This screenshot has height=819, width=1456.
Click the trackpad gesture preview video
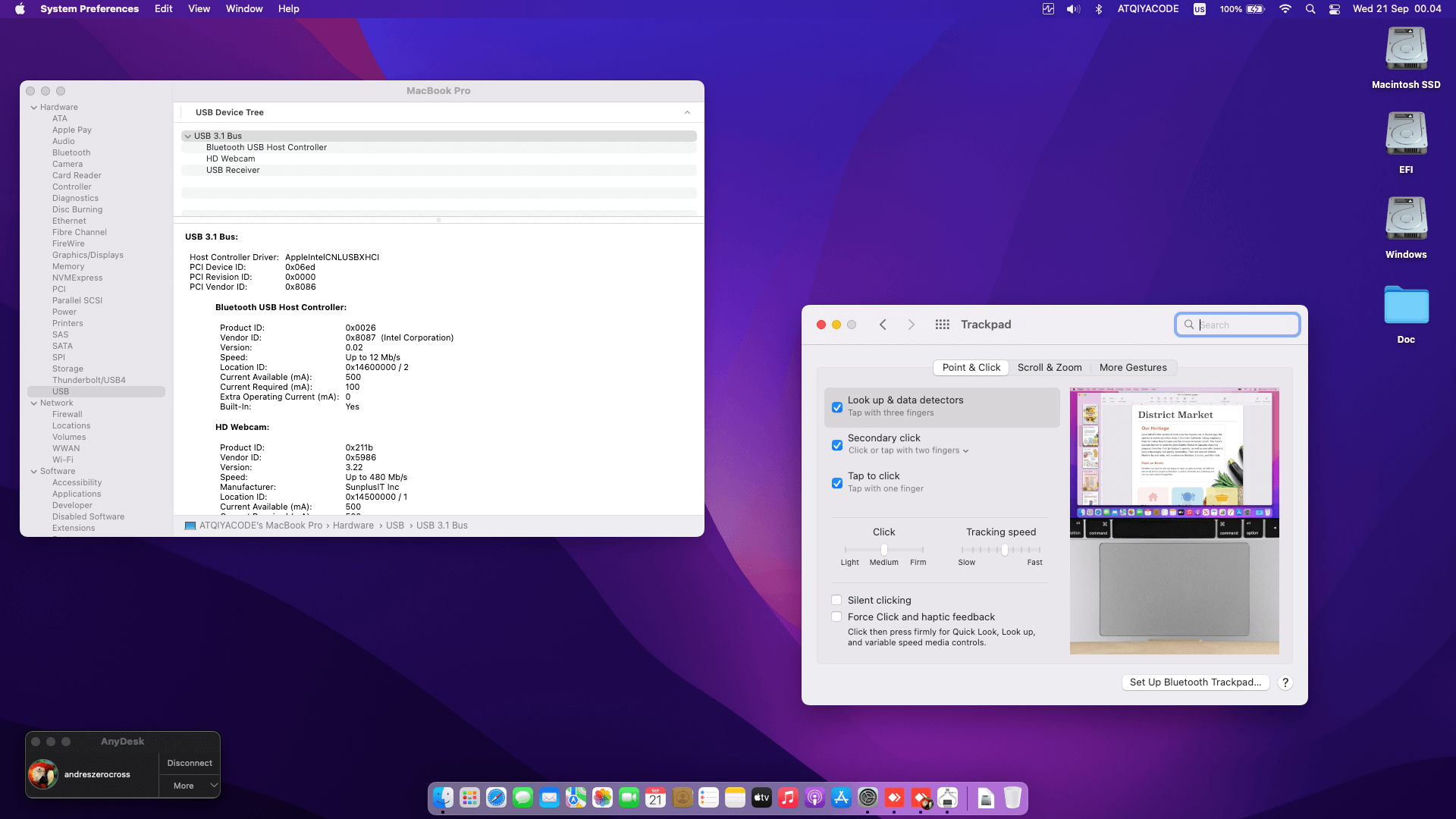click(x=1174, y=521)
